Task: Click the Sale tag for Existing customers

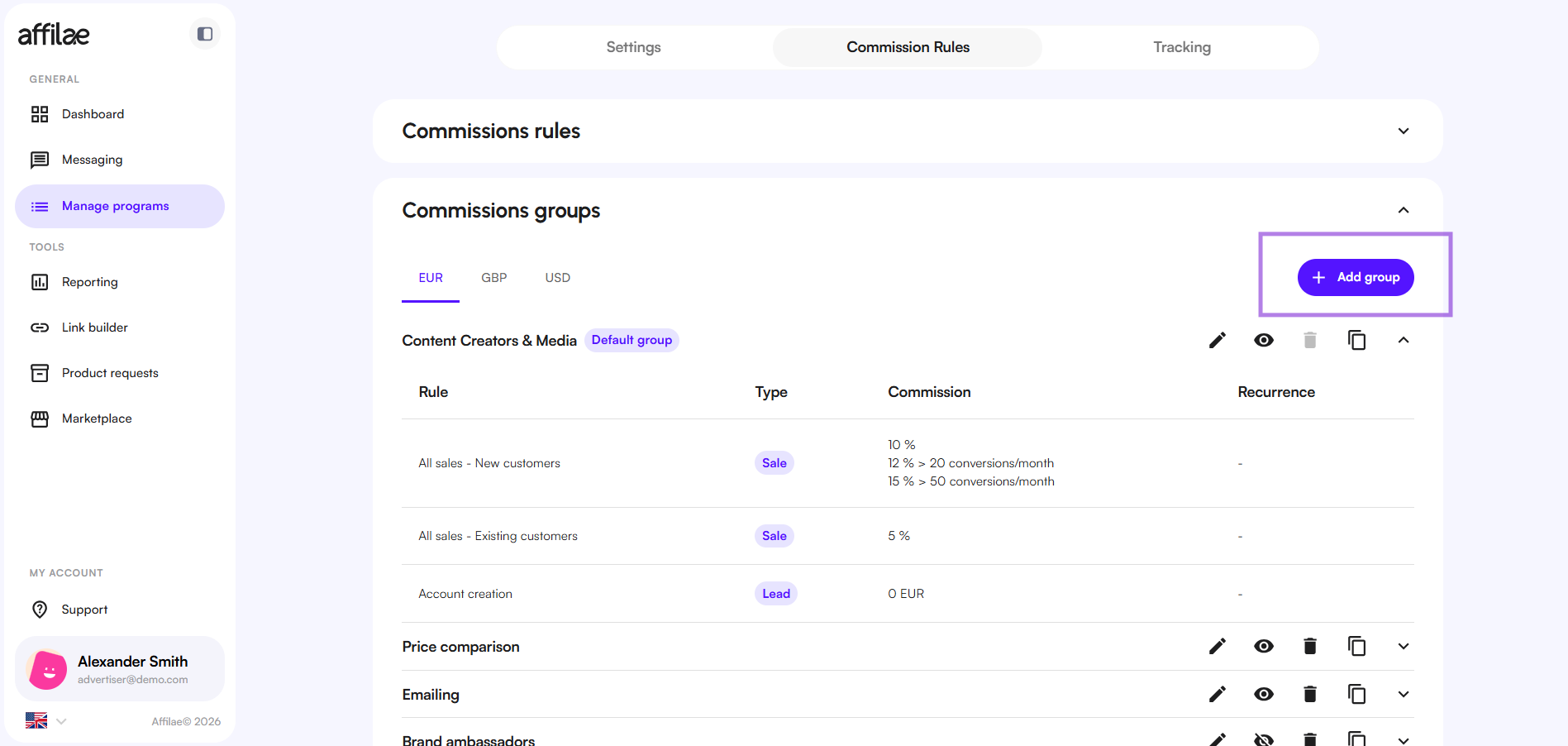Action: [774, 536]
